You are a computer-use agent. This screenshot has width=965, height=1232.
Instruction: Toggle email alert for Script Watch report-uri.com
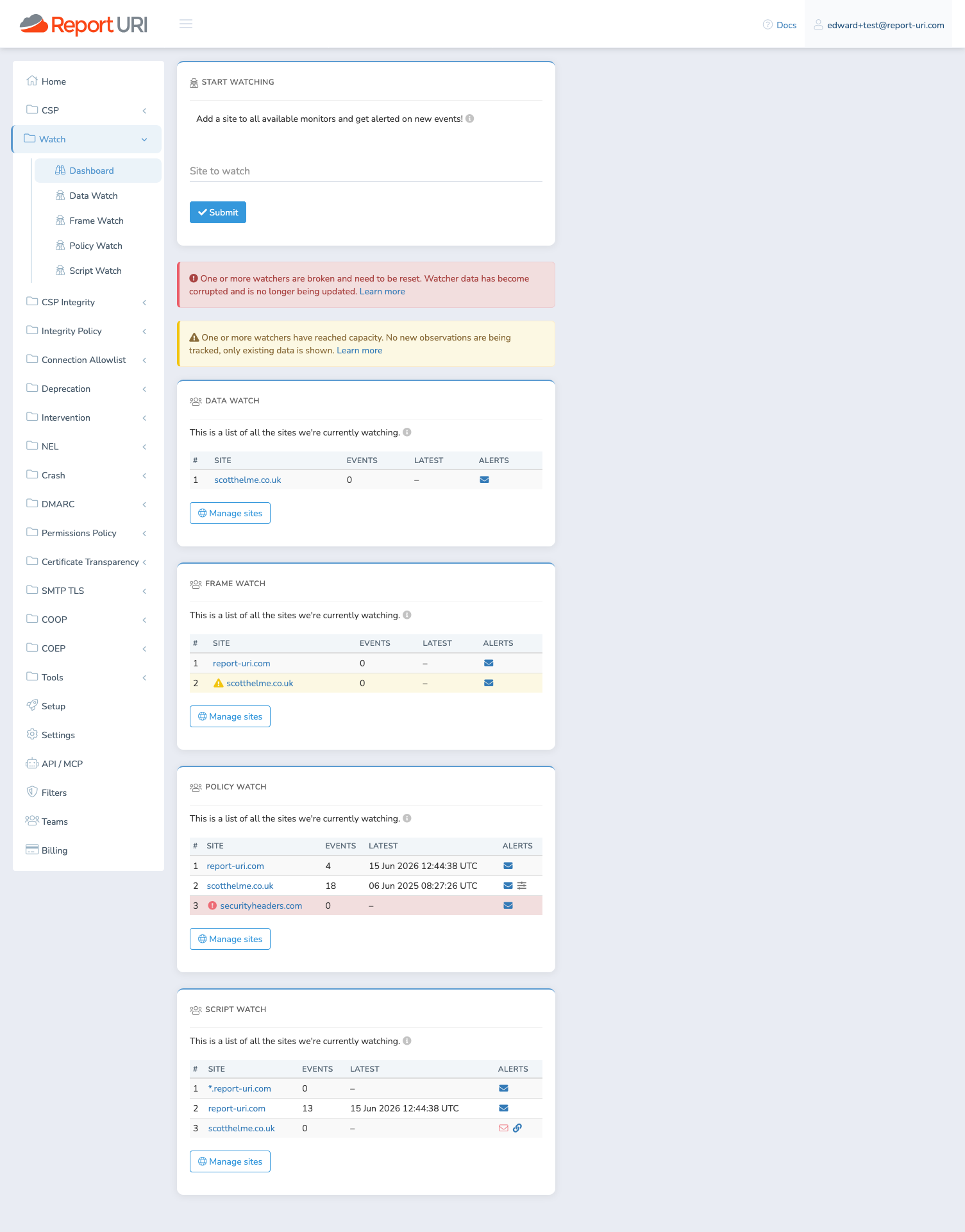pos(504,1108)
